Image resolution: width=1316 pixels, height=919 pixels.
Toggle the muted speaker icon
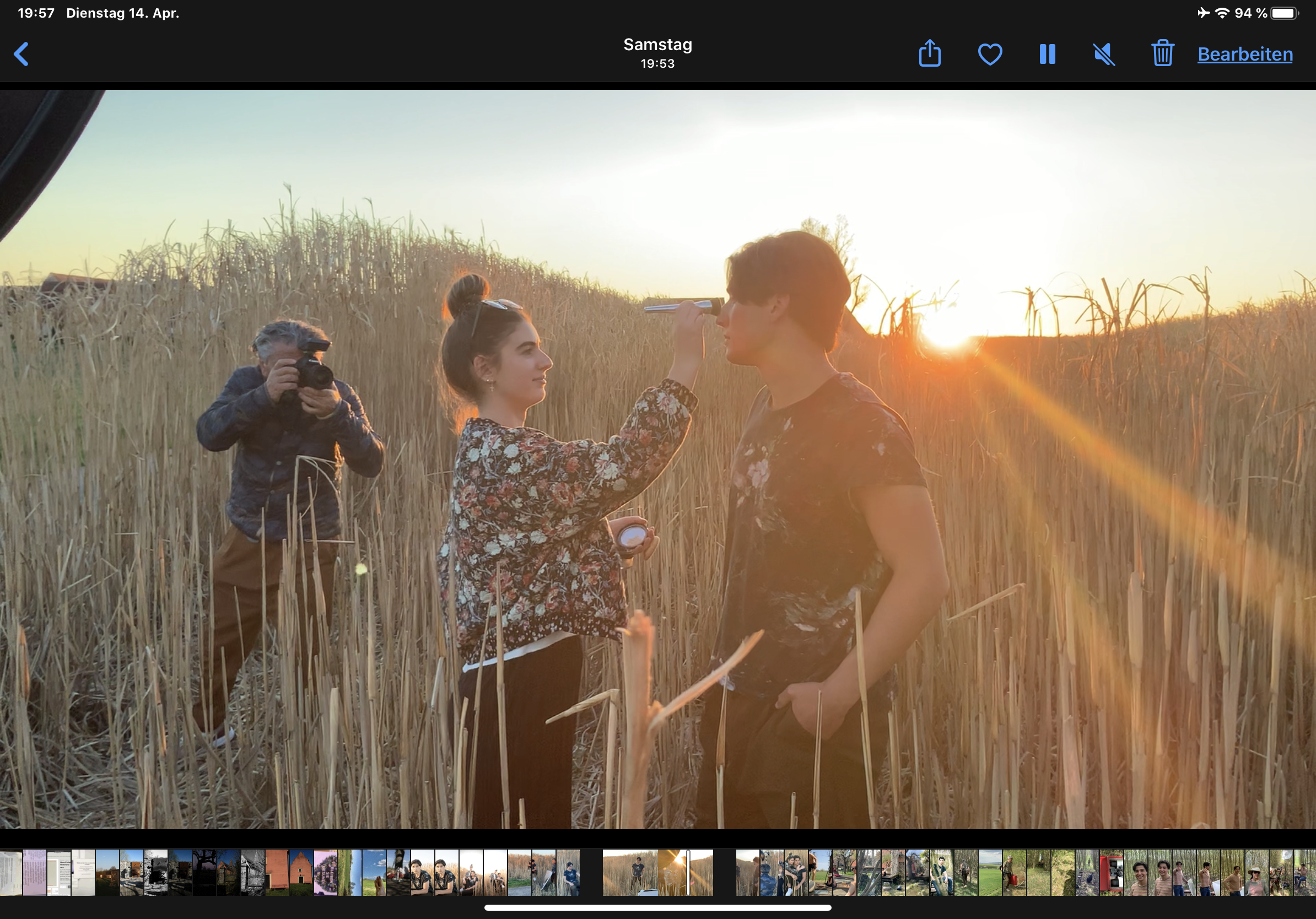(1104, 55)
